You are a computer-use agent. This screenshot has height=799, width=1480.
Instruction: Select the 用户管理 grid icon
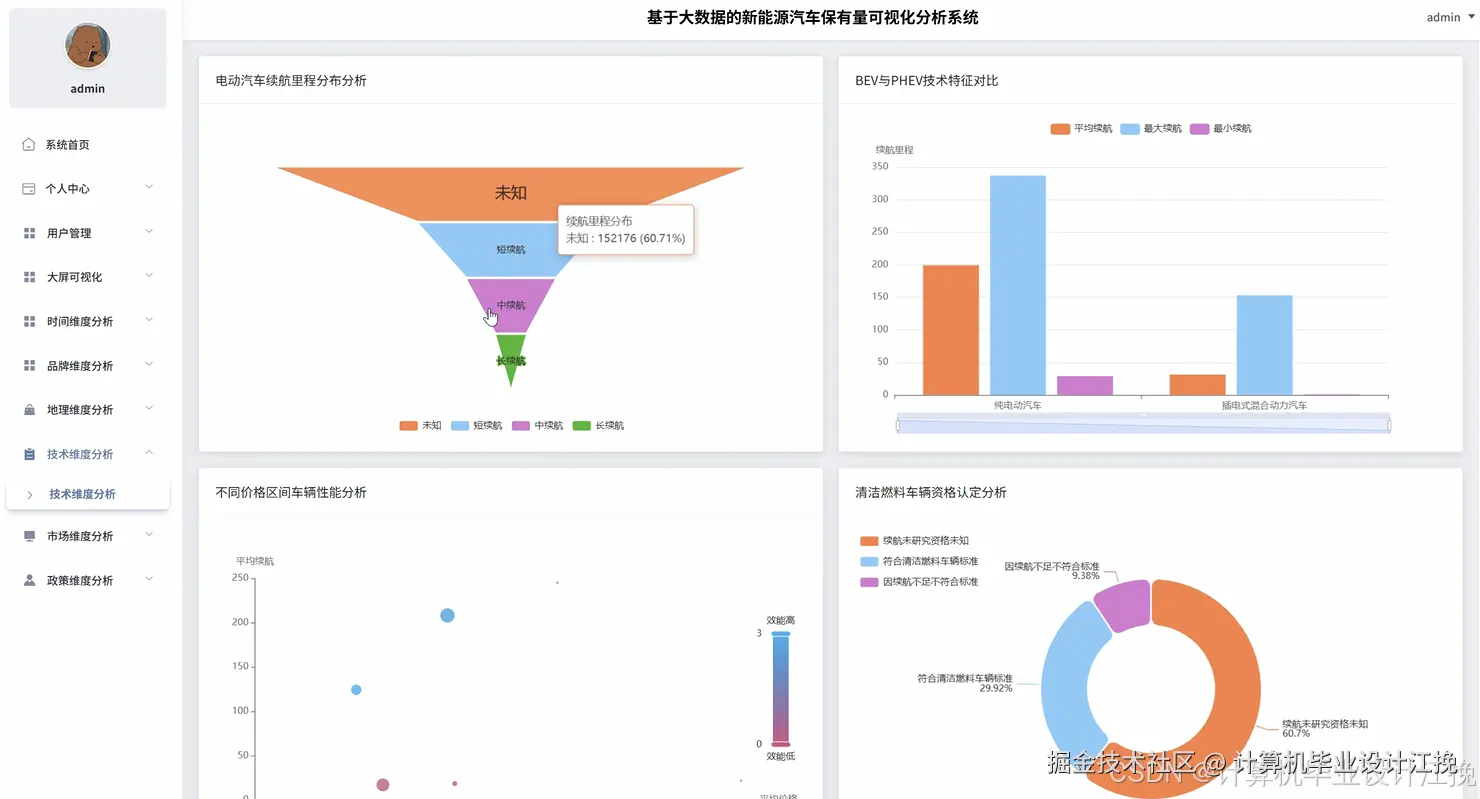click(28, 232)
